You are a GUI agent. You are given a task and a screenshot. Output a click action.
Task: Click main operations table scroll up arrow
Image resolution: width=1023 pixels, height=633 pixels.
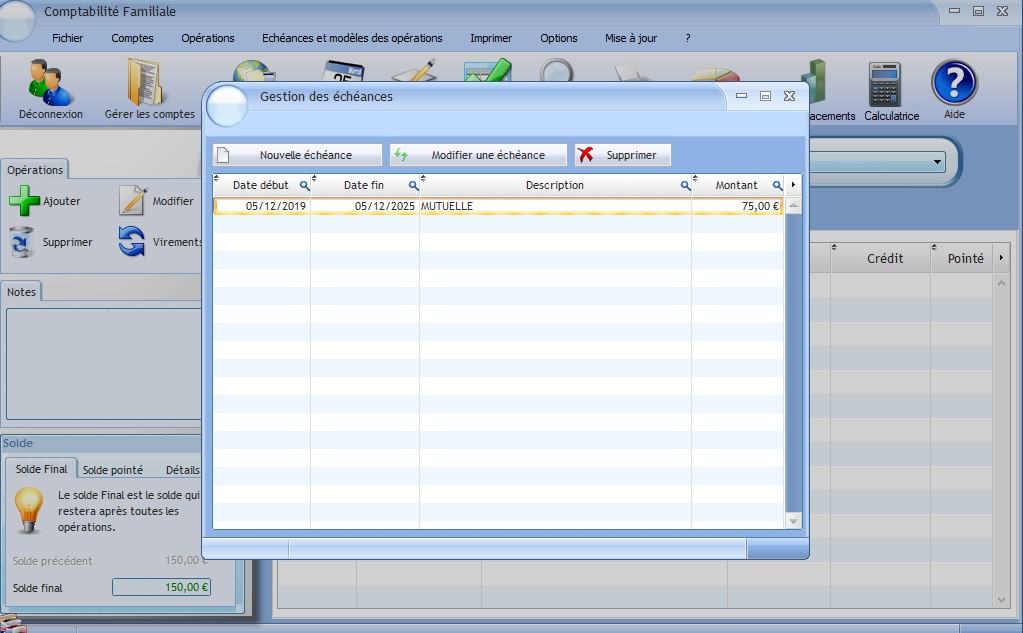pyautogui.click(x=1001, y=283)
